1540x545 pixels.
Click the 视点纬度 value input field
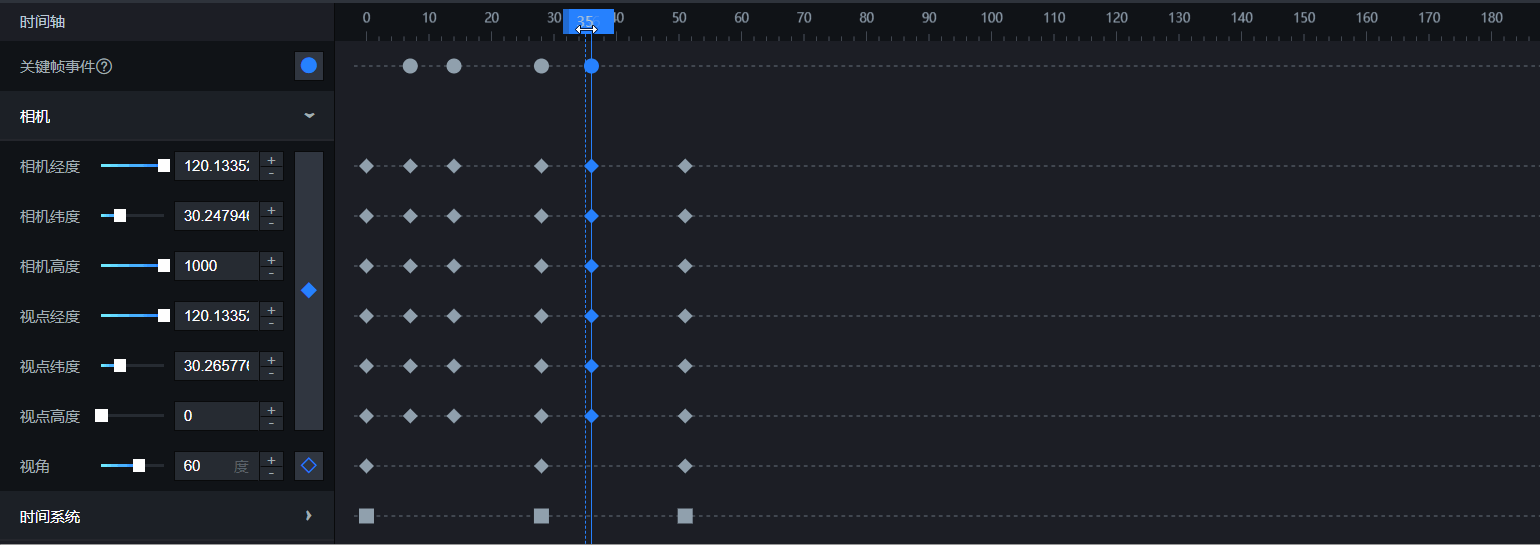coord(216,366)
